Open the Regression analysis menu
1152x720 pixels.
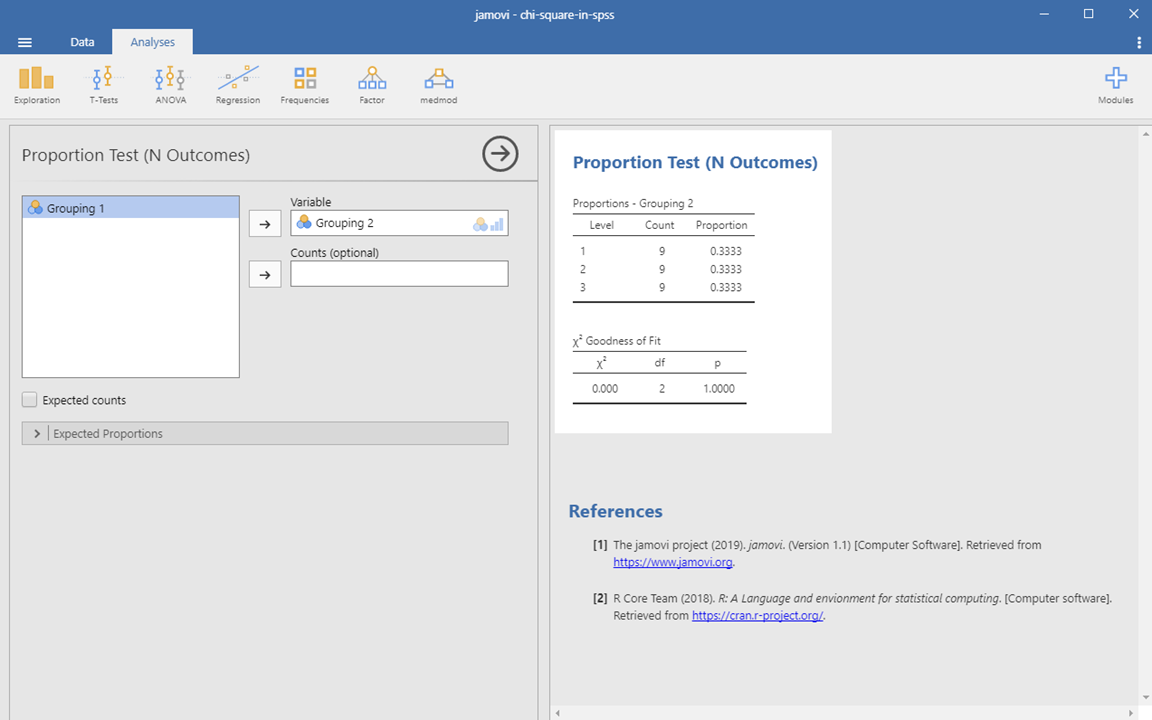(x=237, y=85)
